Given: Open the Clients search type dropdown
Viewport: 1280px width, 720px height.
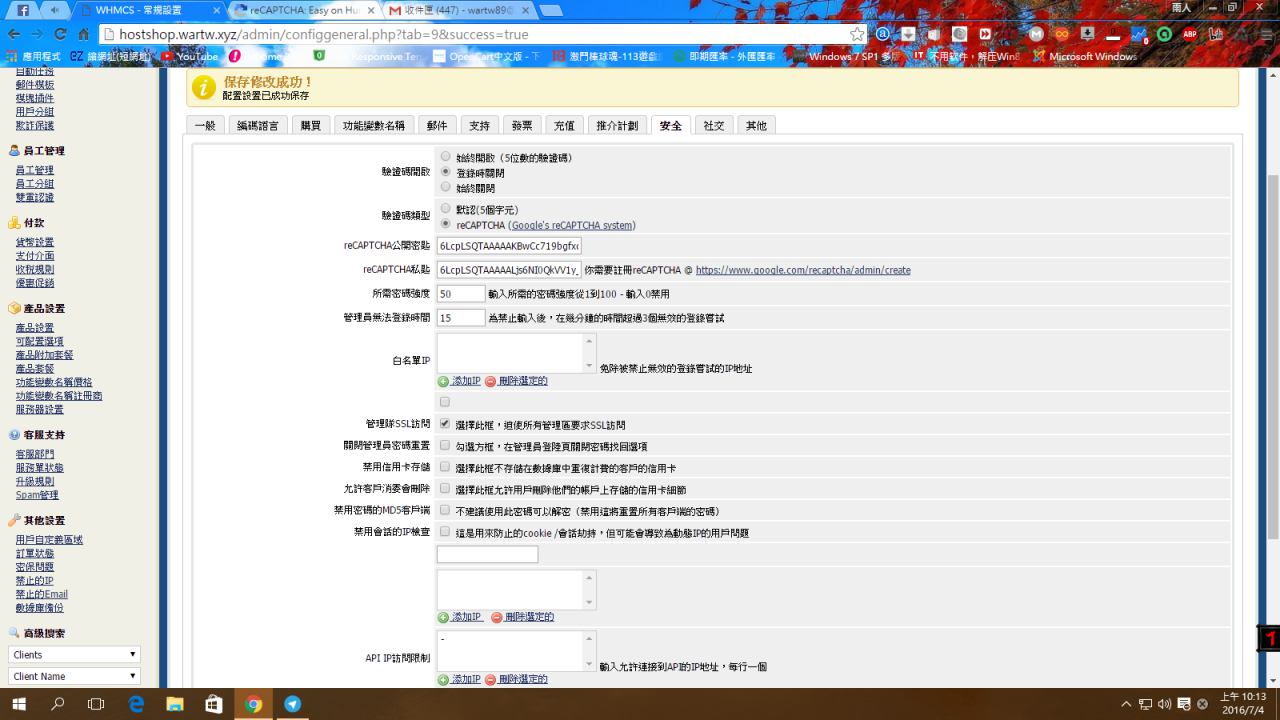Looking at the screenshot, I should 74,654.
